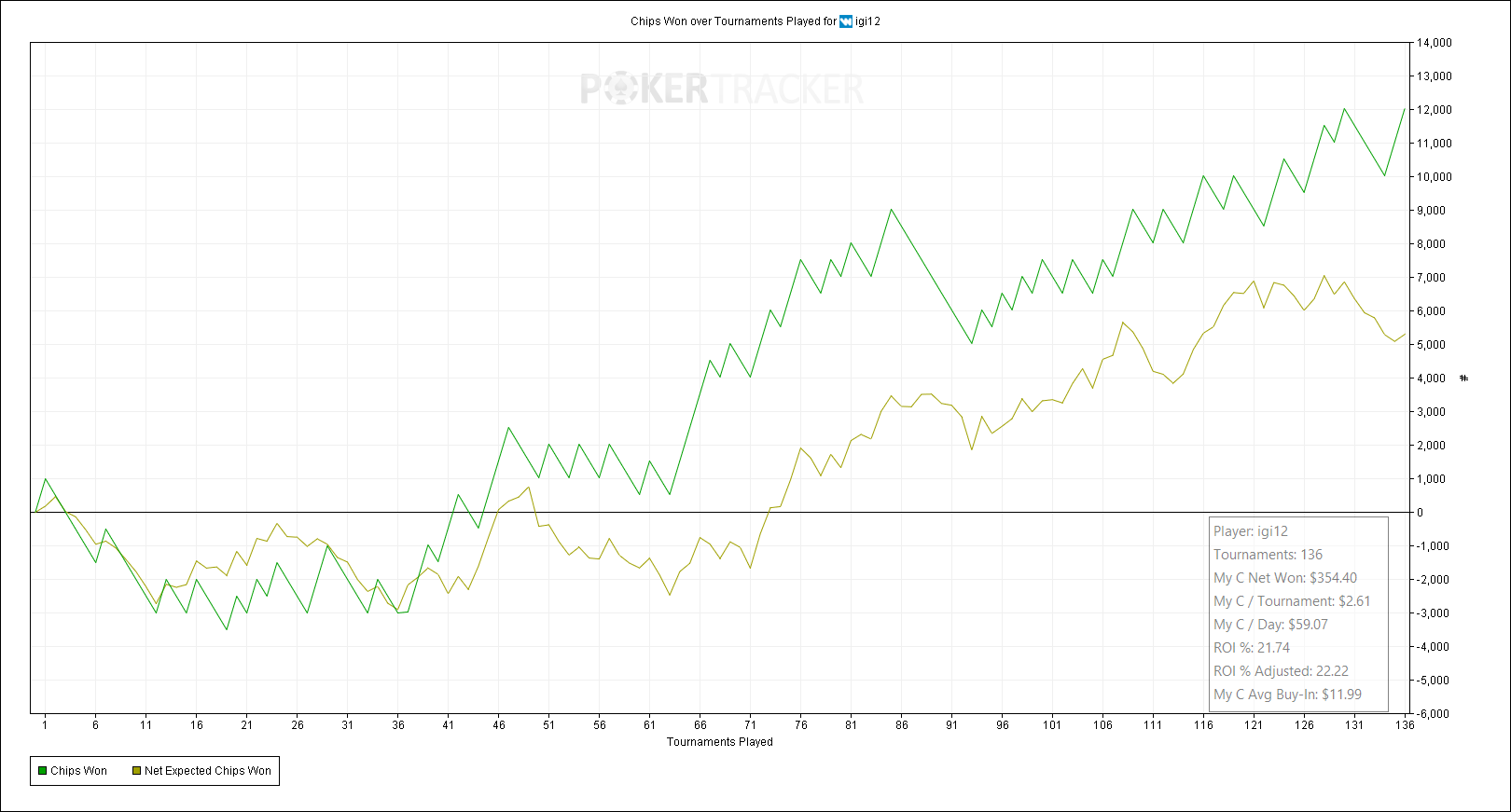Screen dimensions: 1511x812
Task: Click the olive Net Expected Chips Won swatch
Action: pos(136,771)
